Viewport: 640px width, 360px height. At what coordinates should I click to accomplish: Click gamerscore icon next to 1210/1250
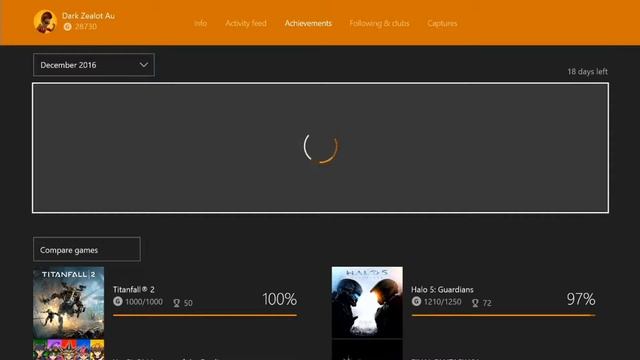click(416, 302)
